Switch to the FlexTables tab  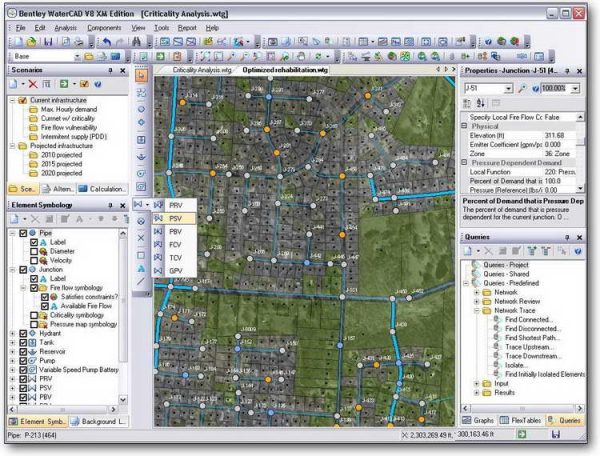(x=521, y=420)
